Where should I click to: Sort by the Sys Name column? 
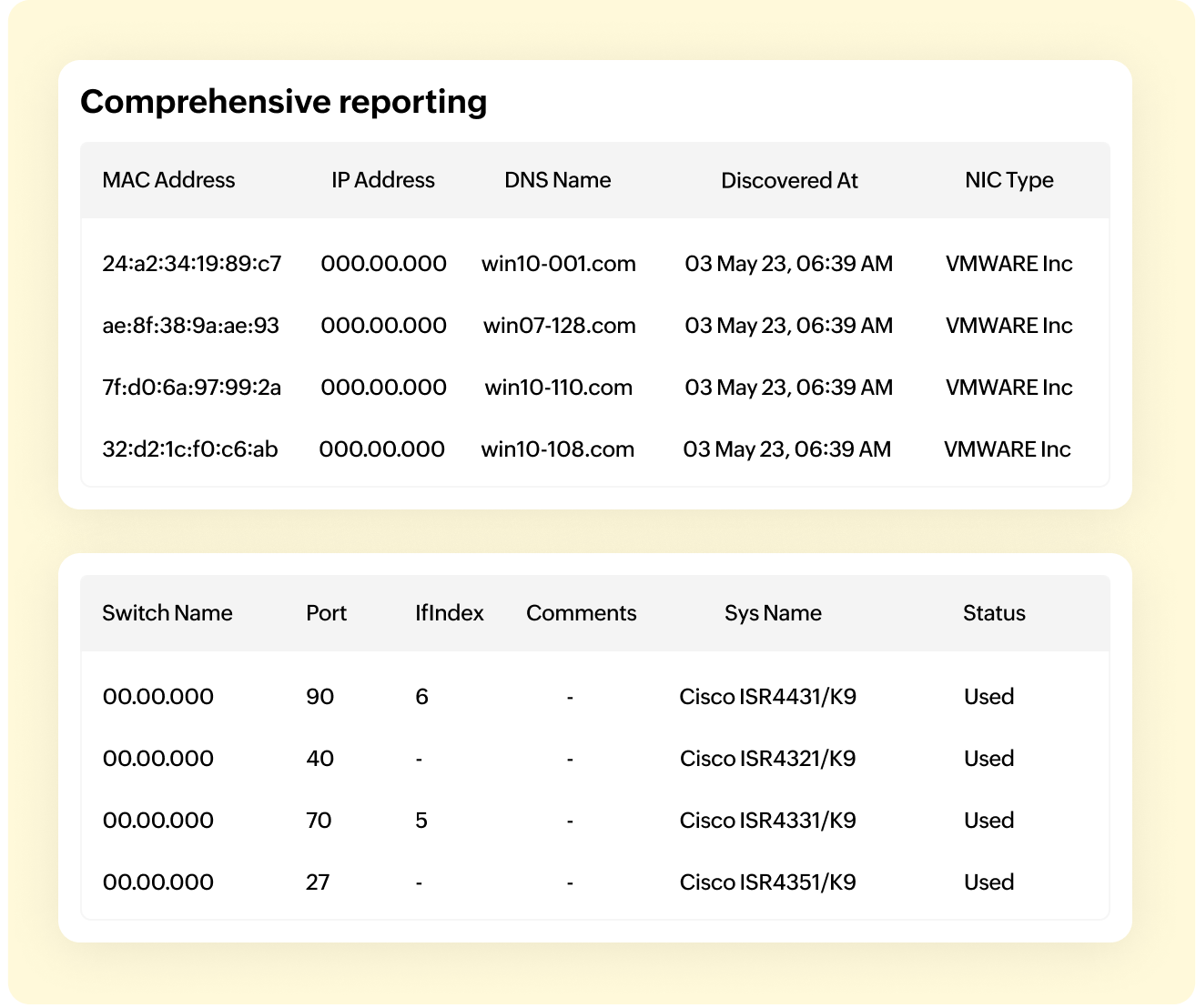coord(773,613)
